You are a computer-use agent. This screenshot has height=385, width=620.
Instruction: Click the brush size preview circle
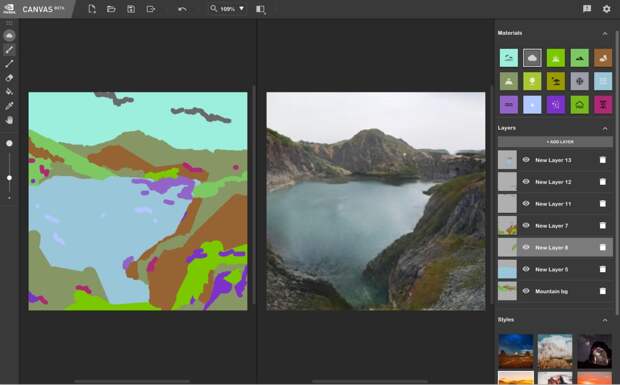pos(9,143)
